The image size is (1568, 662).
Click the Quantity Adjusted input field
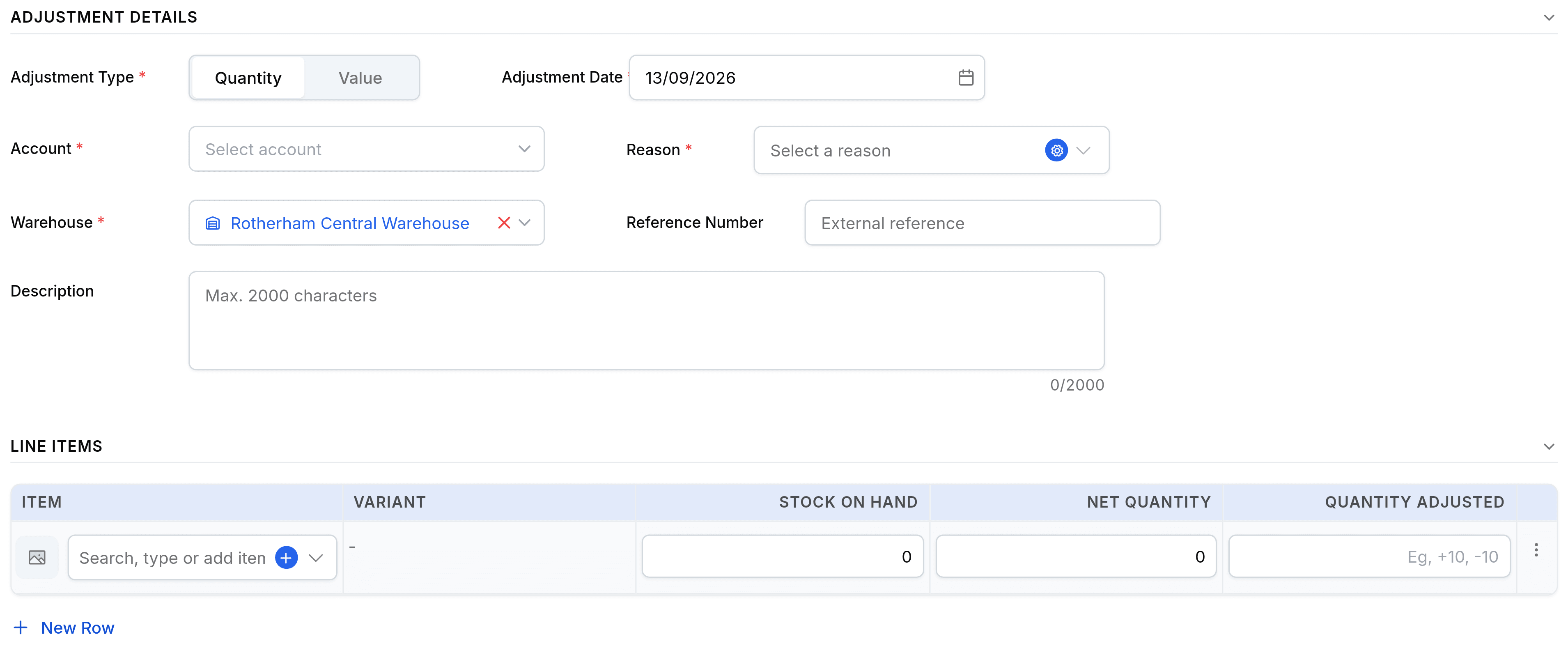[x=1369, y=556]
